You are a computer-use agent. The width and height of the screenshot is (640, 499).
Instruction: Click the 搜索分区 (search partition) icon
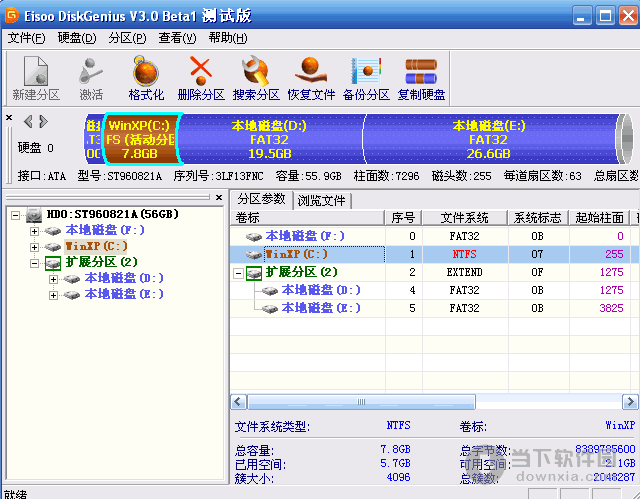(x=256, y=78)
